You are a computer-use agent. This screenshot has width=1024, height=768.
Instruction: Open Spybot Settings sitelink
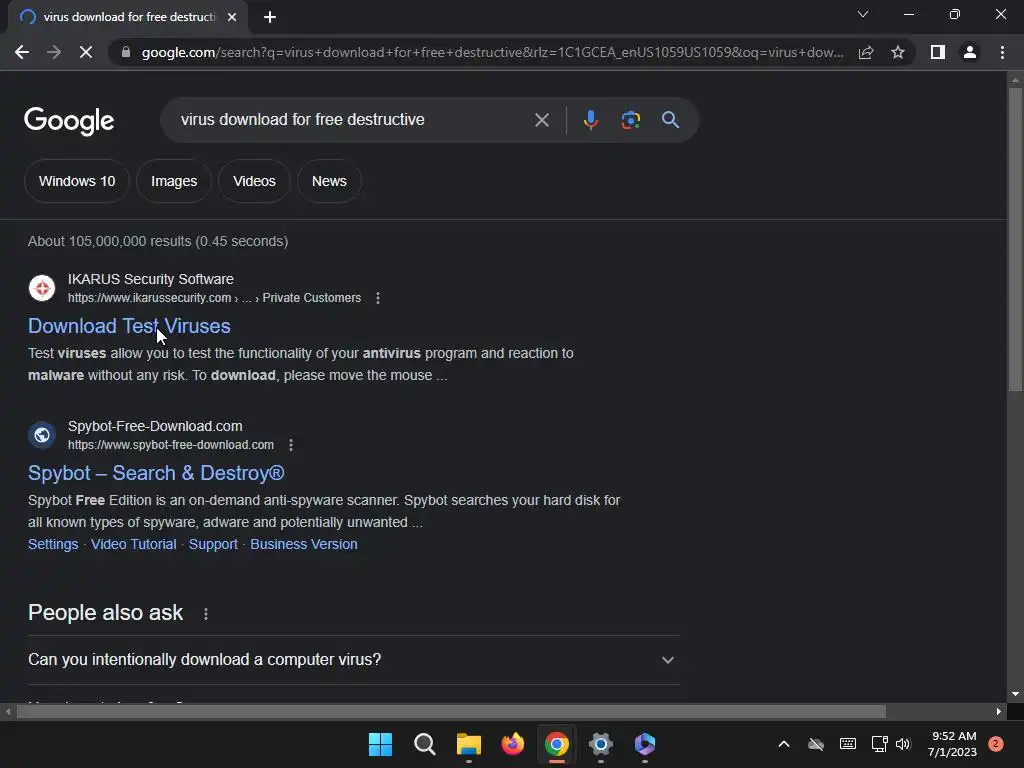(53, 544)
